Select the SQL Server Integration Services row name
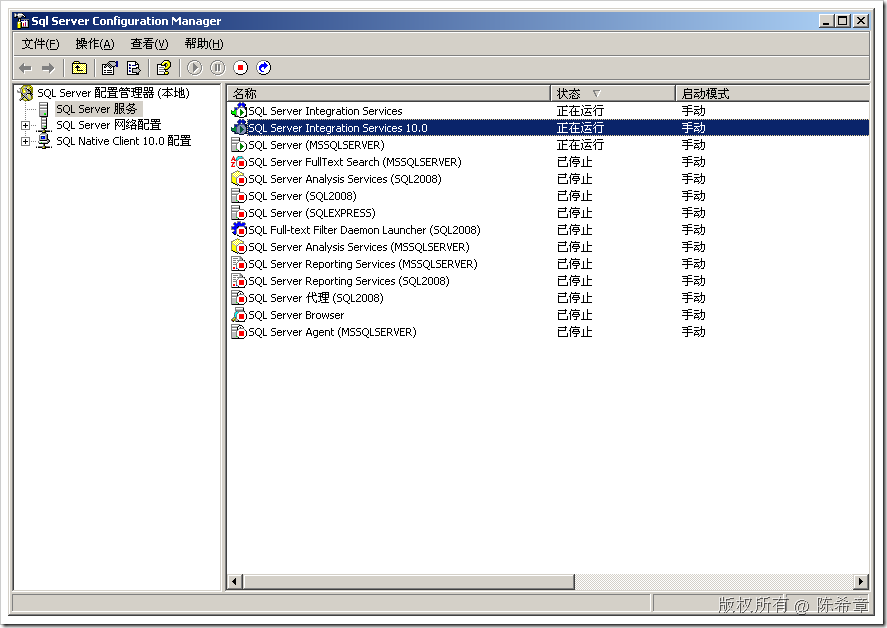The height and width of the screenshot is (628, 887). tap(325, 111)
